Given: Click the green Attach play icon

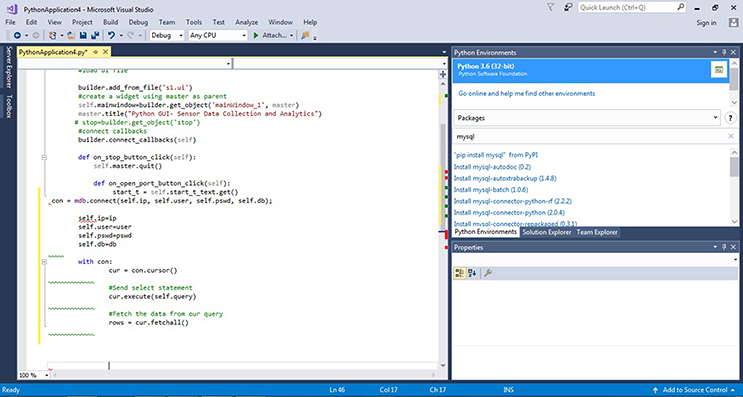Looking at the screenshot, I should (x=256, y=36).
